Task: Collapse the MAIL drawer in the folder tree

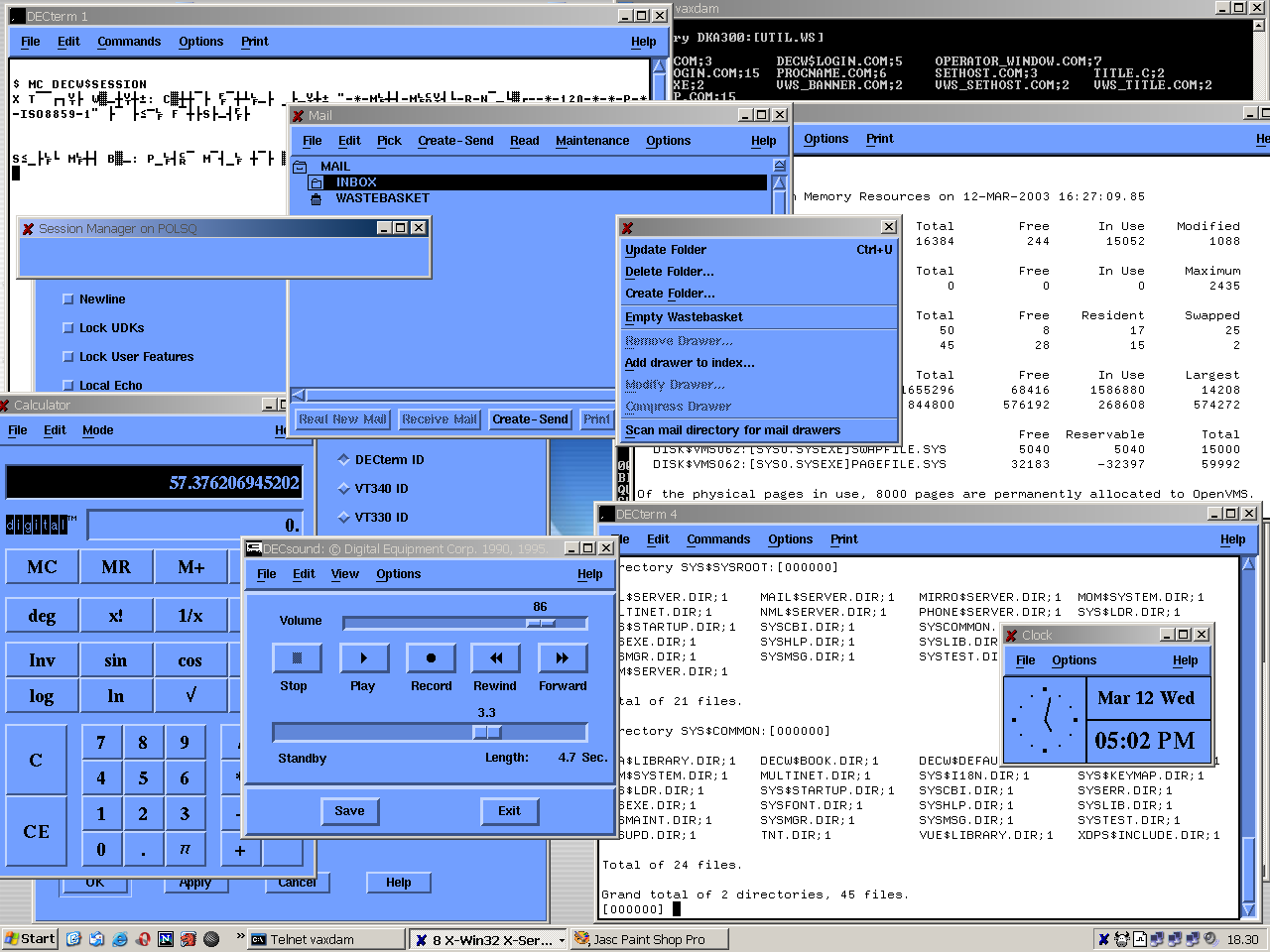Action: [x=300, y=167]
